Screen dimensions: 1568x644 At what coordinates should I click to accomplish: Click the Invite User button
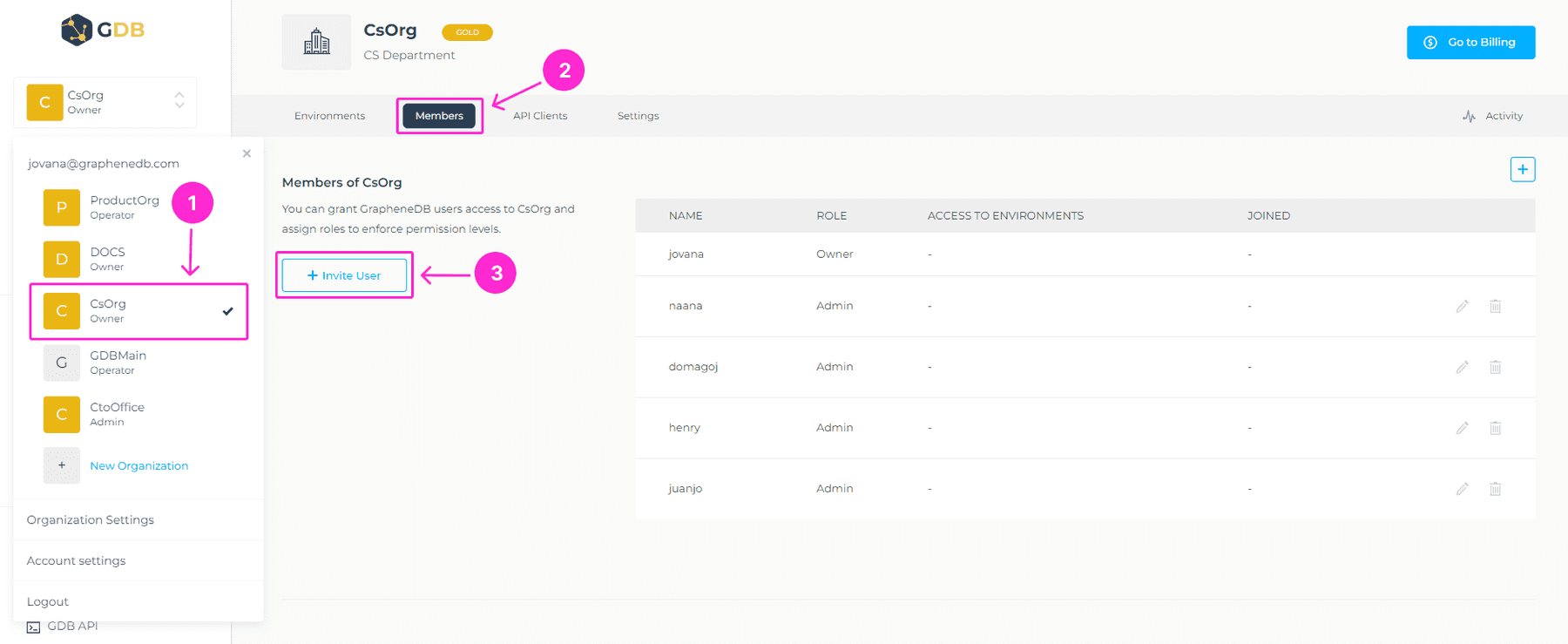[x=344, y=275]
